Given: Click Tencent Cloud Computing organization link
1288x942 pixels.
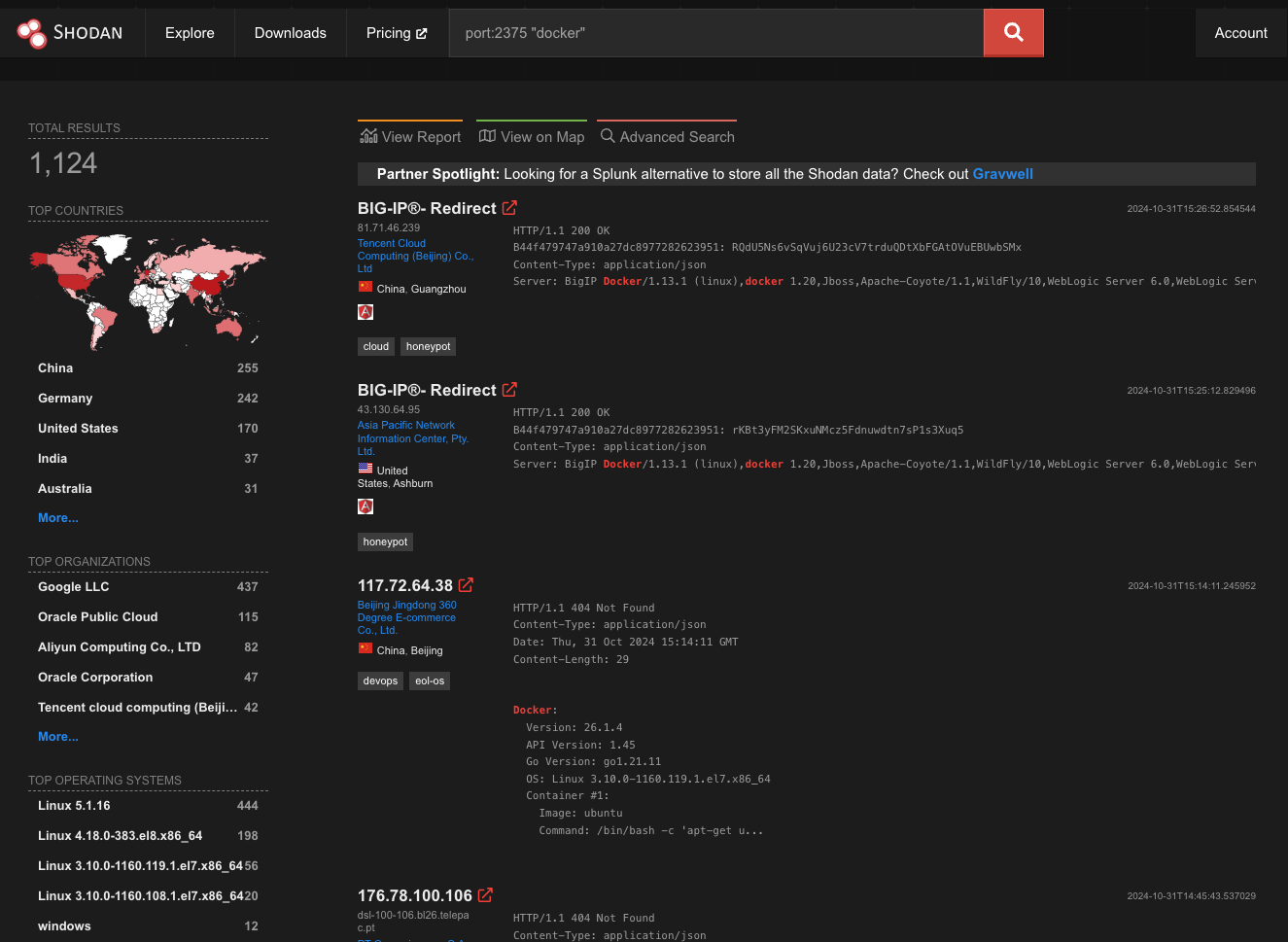Looking at the screenshot, I should click(415, 256).
